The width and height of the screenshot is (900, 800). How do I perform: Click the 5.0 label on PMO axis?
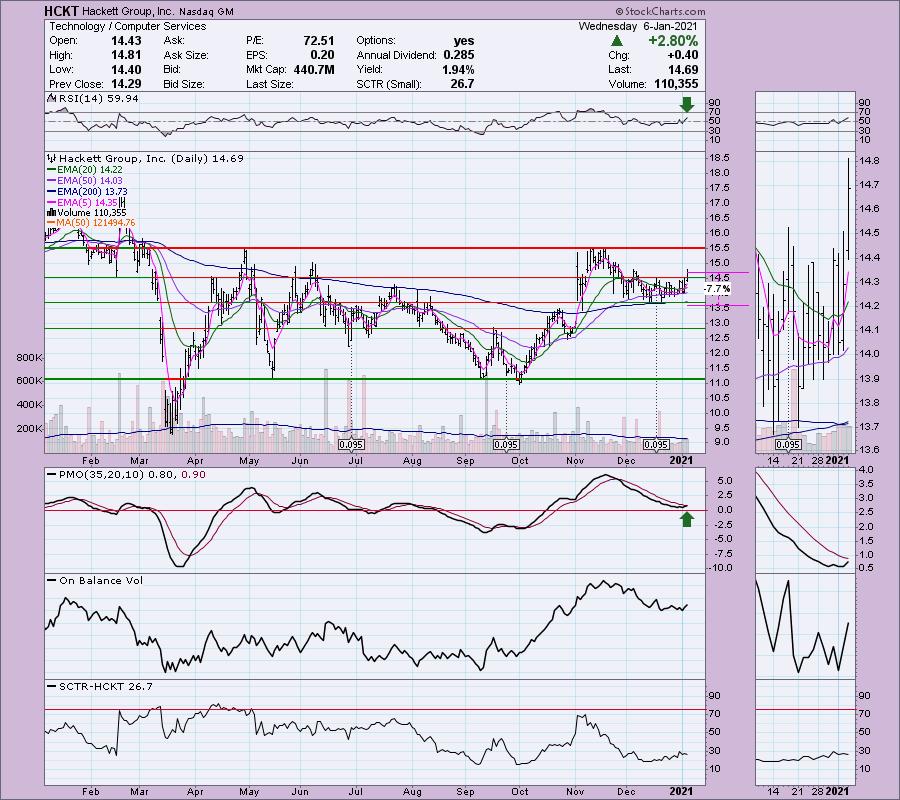click(724, 480)
